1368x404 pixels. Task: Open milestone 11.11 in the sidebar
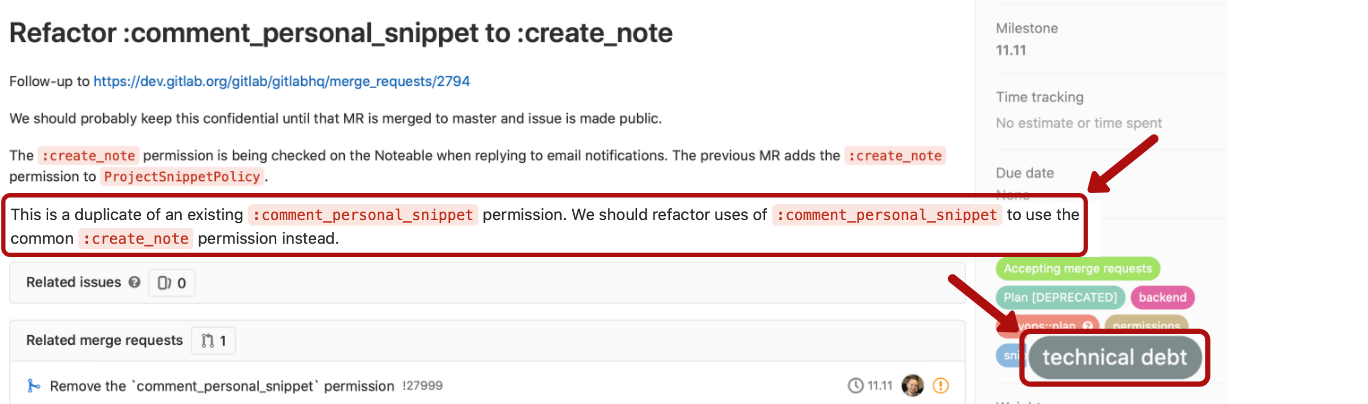pos(1011,50)
